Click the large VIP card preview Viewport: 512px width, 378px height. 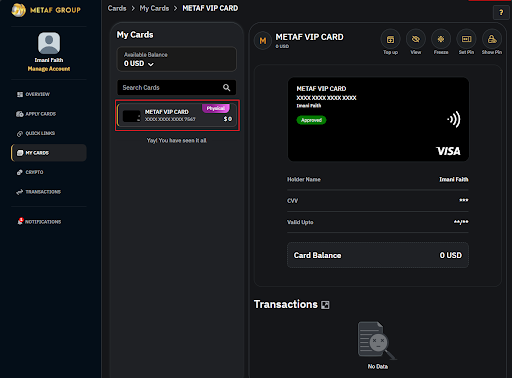pyautogui.click(x=378, y=119)
